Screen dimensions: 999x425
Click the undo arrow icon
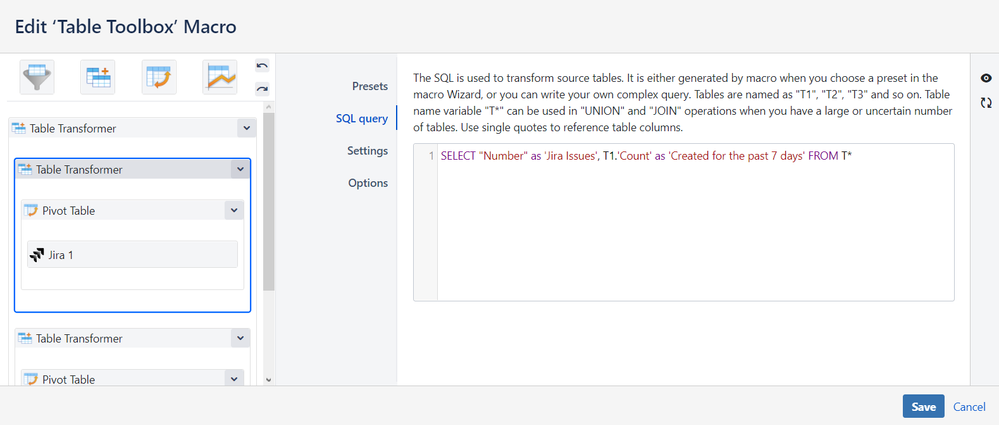tap(262, 66)
